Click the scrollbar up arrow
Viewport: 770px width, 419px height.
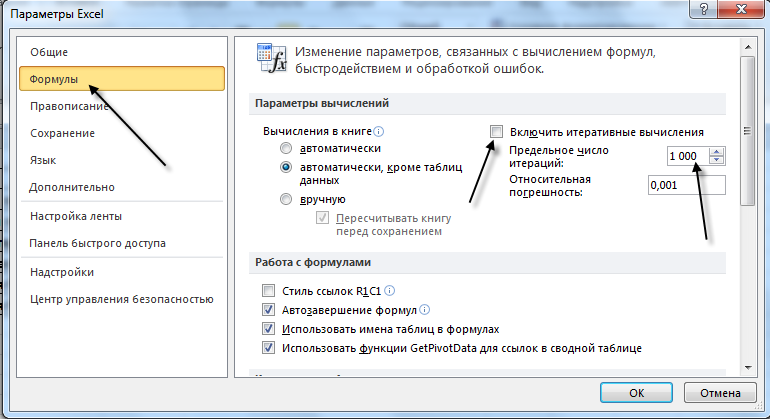(x=748, y=47)
